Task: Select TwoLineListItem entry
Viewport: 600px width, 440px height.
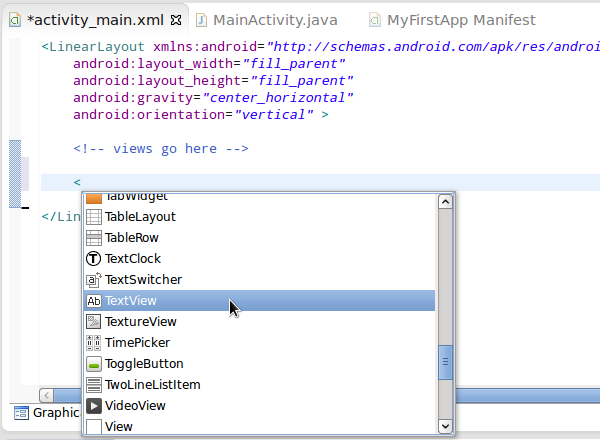Action: click(259, 385)
